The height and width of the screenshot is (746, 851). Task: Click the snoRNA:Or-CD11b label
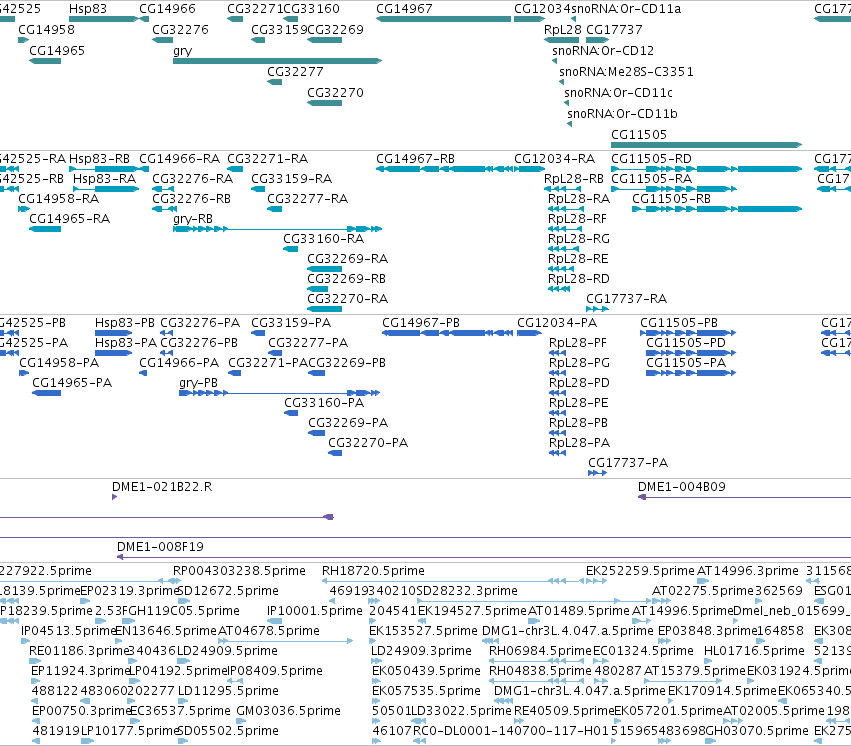623,113
